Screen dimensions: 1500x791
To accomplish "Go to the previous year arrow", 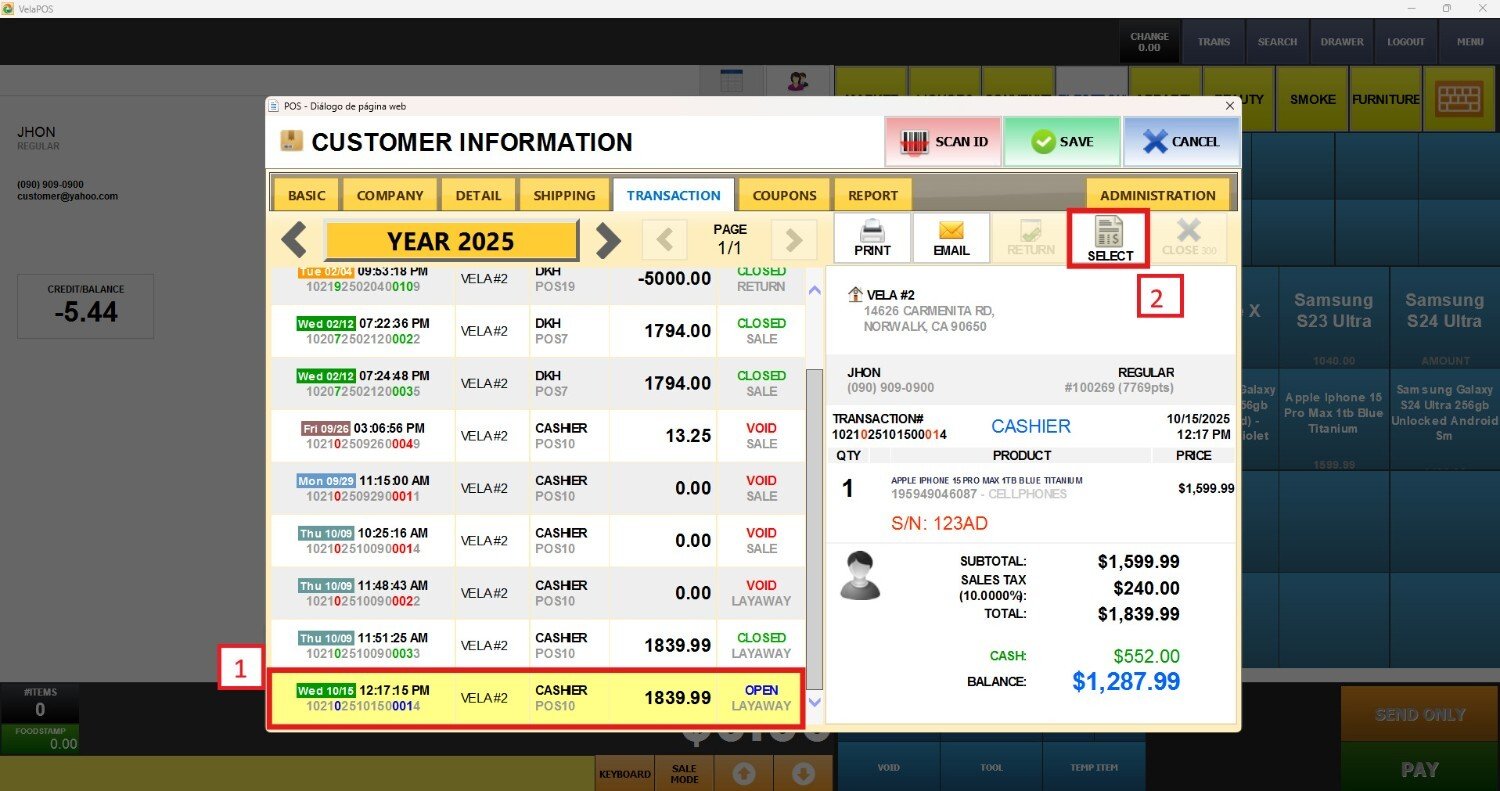I will point(294,240).
